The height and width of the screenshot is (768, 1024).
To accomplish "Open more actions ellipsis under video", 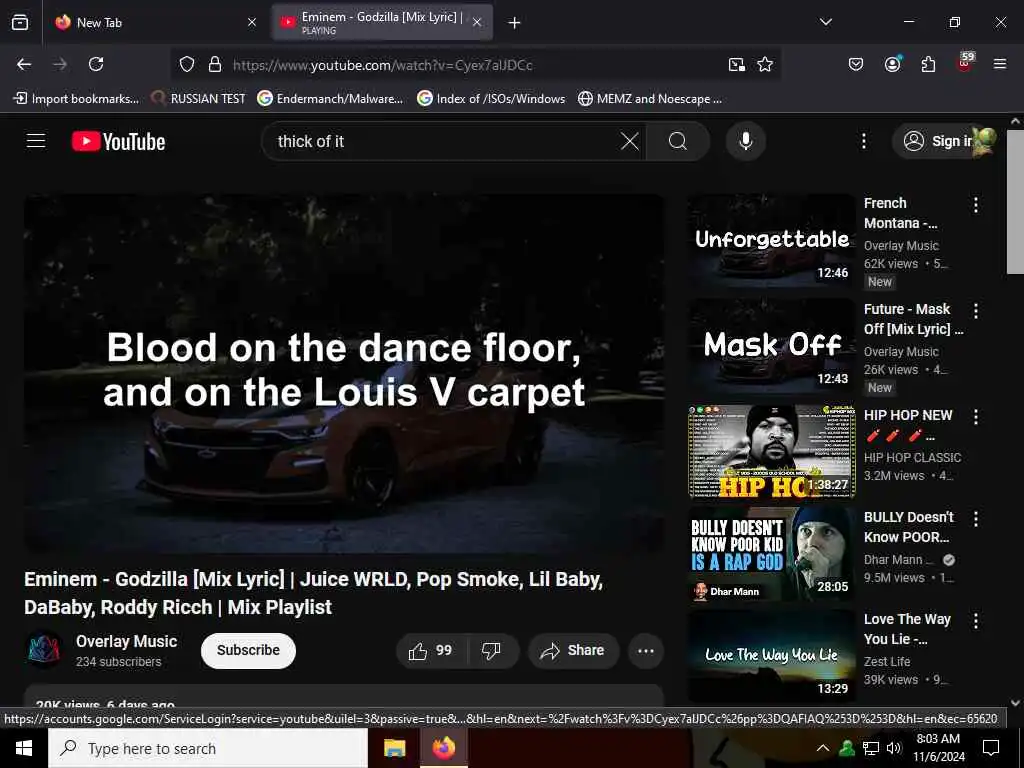I will pyautogui.click(x=646, y=650).
